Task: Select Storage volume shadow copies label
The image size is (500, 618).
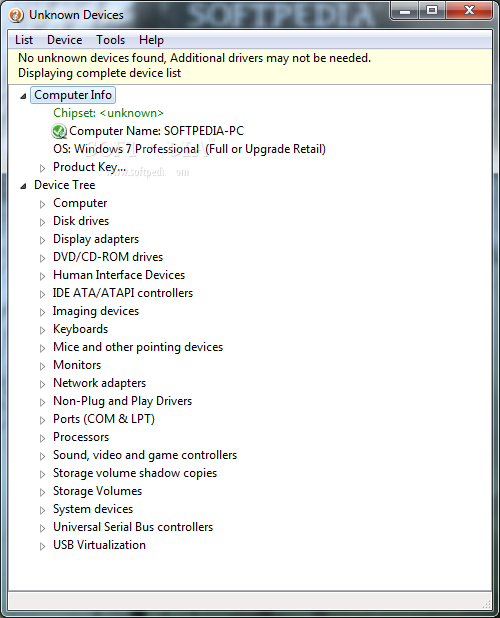Action: click(135, 473)
